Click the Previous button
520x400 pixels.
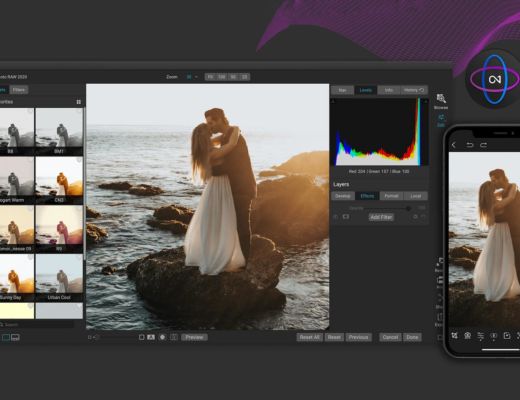coord(358,337)
